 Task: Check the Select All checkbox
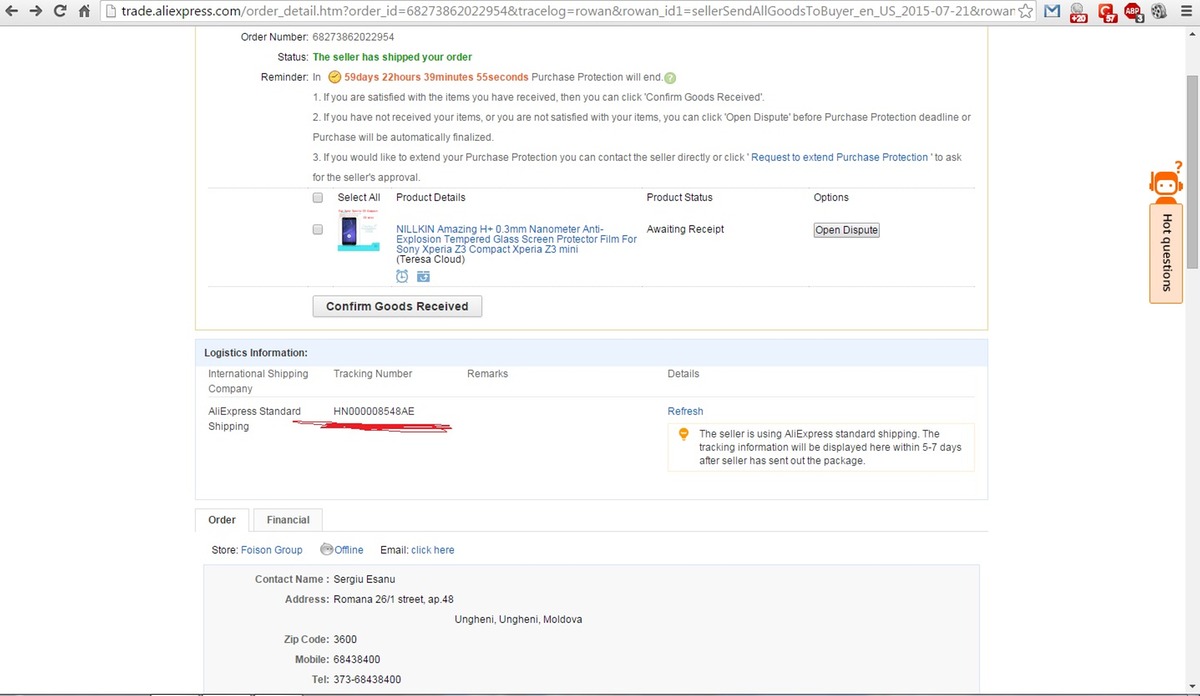click(x=318, y=197)
